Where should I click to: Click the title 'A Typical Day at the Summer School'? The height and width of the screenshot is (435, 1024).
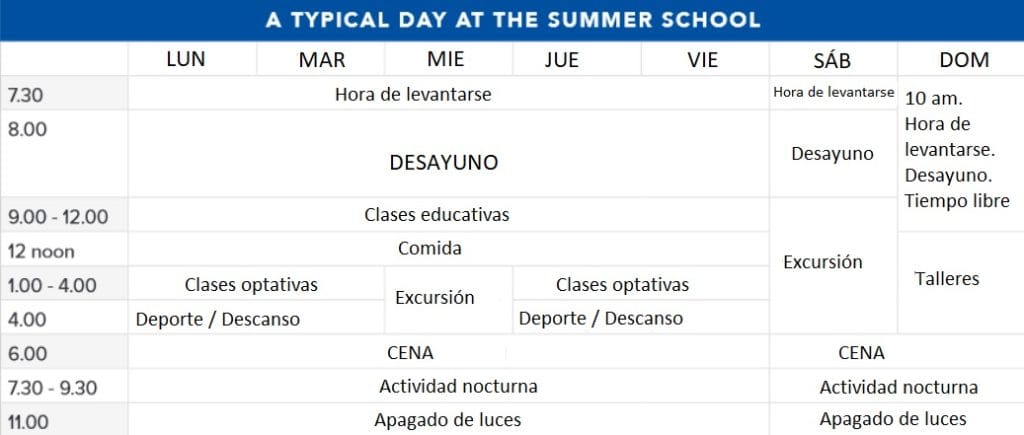click(512, 20)
